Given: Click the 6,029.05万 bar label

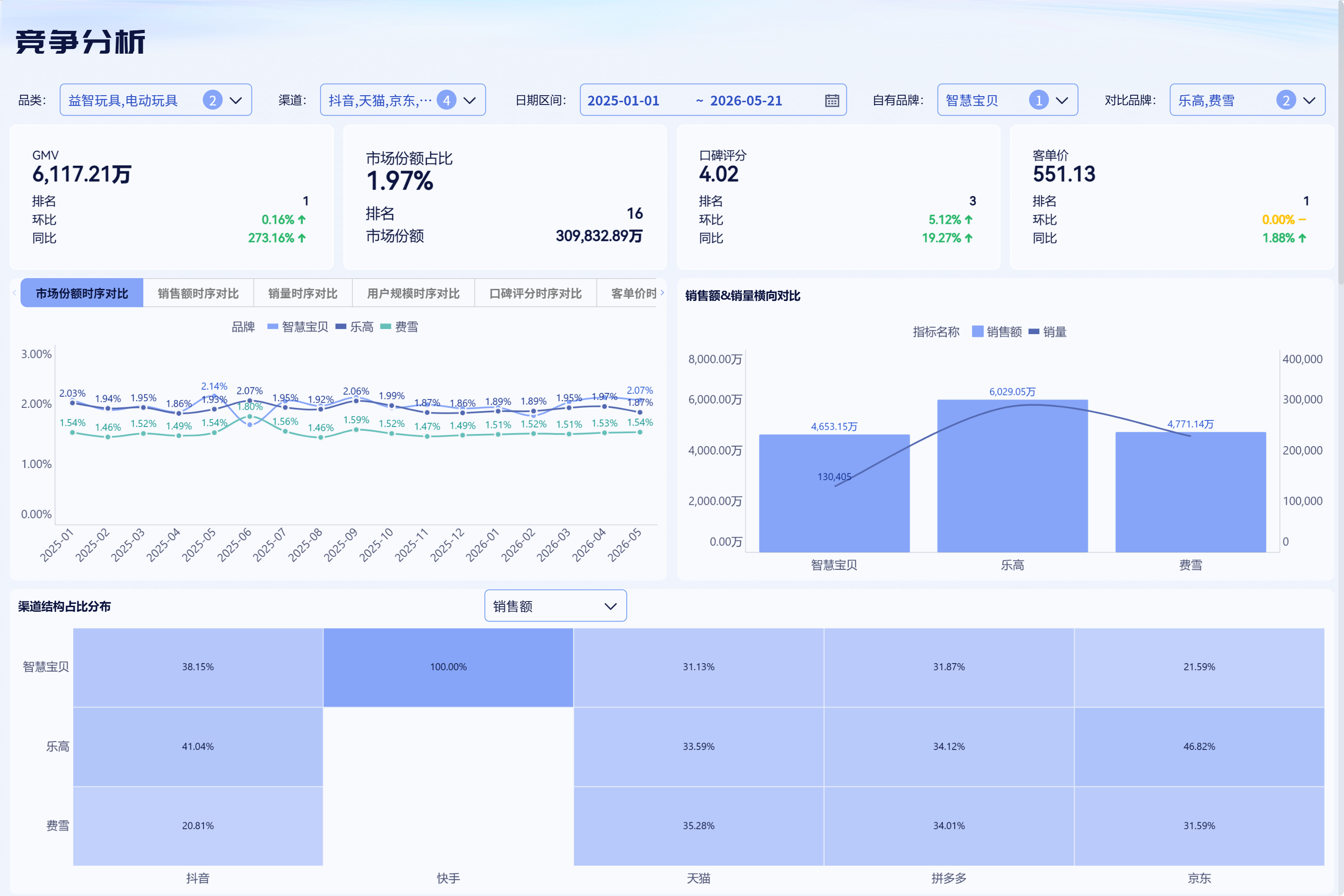Looking at the screenshot, I should [x=1012, y=392].
